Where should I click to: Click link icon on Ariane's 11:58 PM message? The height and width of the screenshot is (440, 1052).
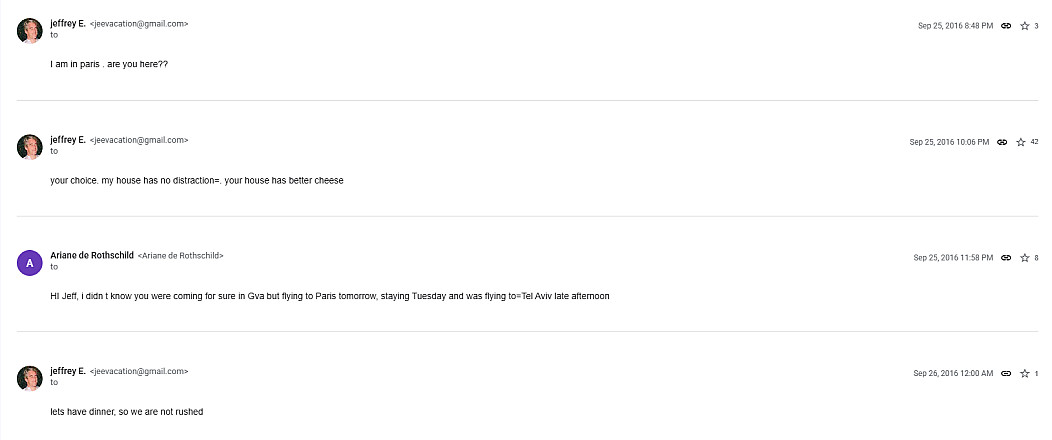pyautogui.click(x=1006, y=258)
